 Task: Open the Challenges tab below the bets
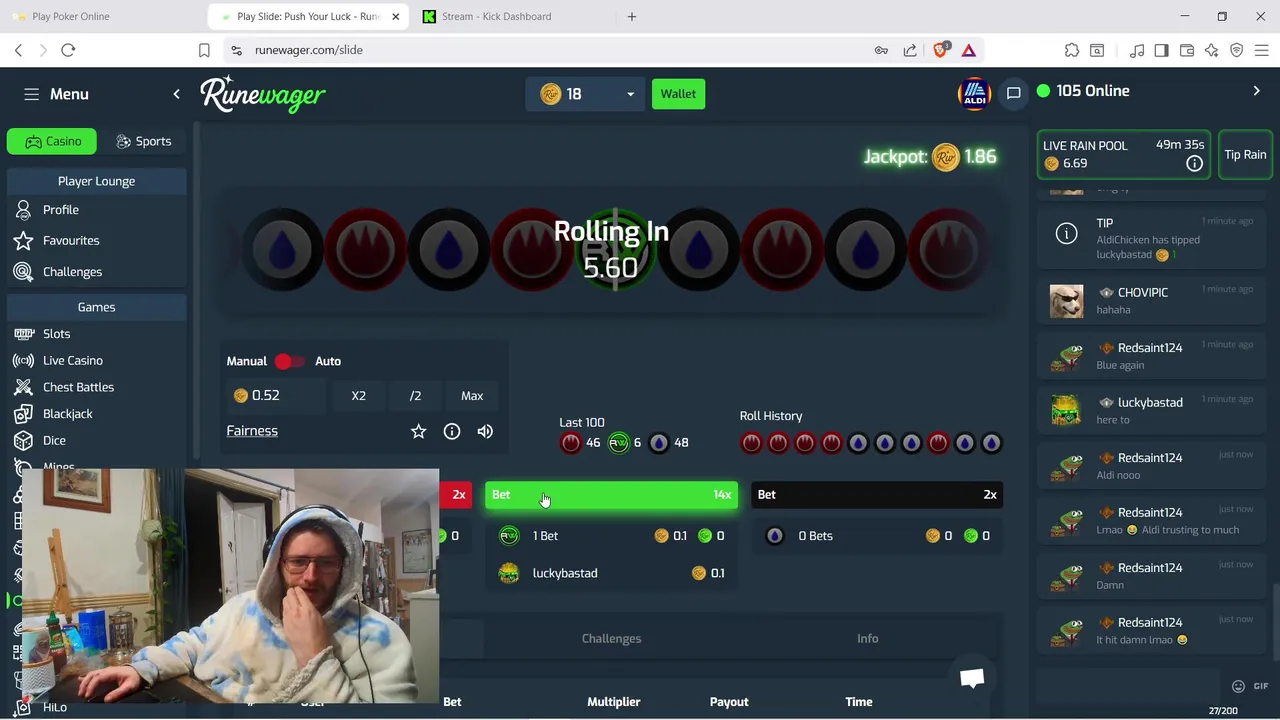coord(611,639)
